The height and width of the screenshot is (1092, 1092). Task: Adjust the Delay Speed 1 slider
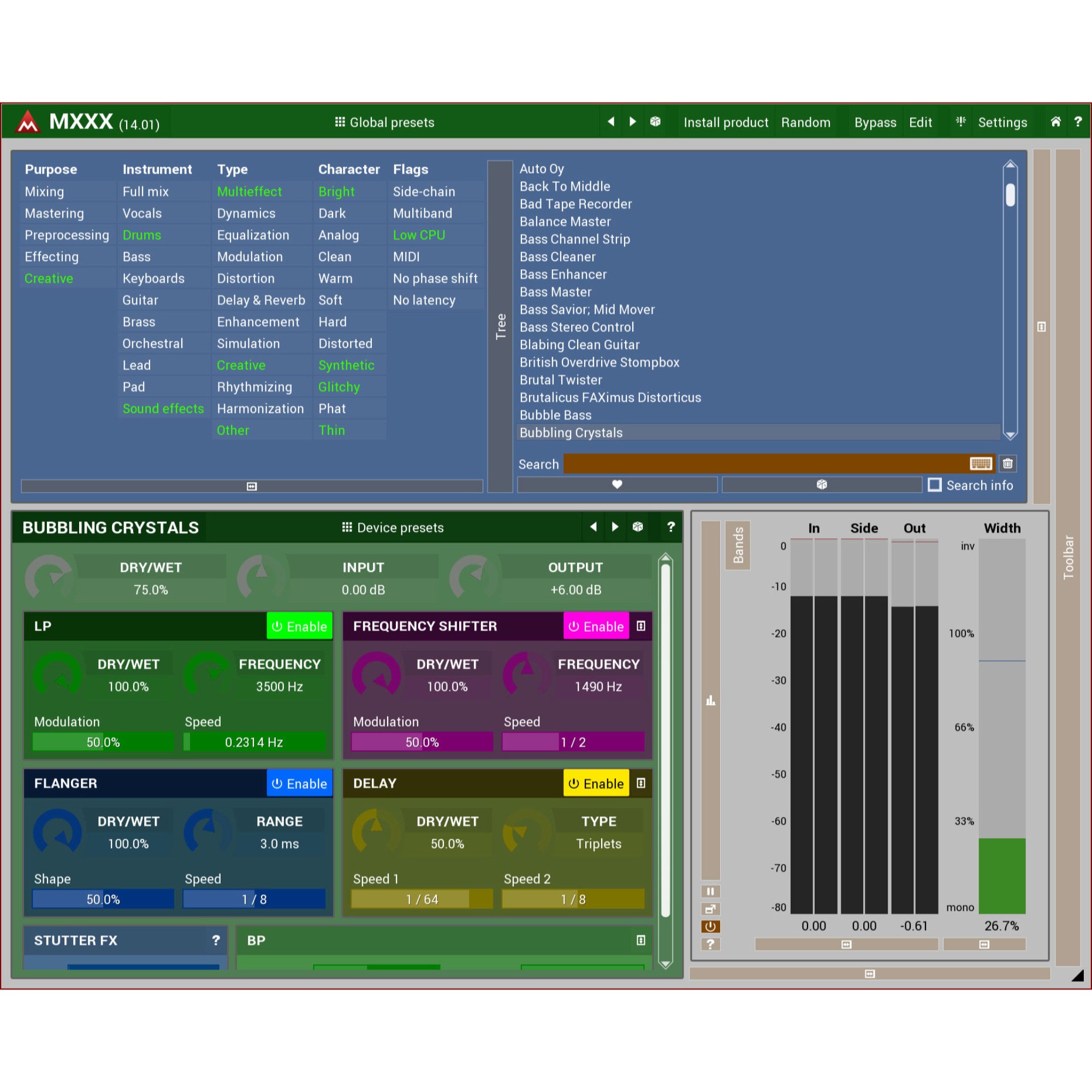pyautogui.click(x=422, y=899)
